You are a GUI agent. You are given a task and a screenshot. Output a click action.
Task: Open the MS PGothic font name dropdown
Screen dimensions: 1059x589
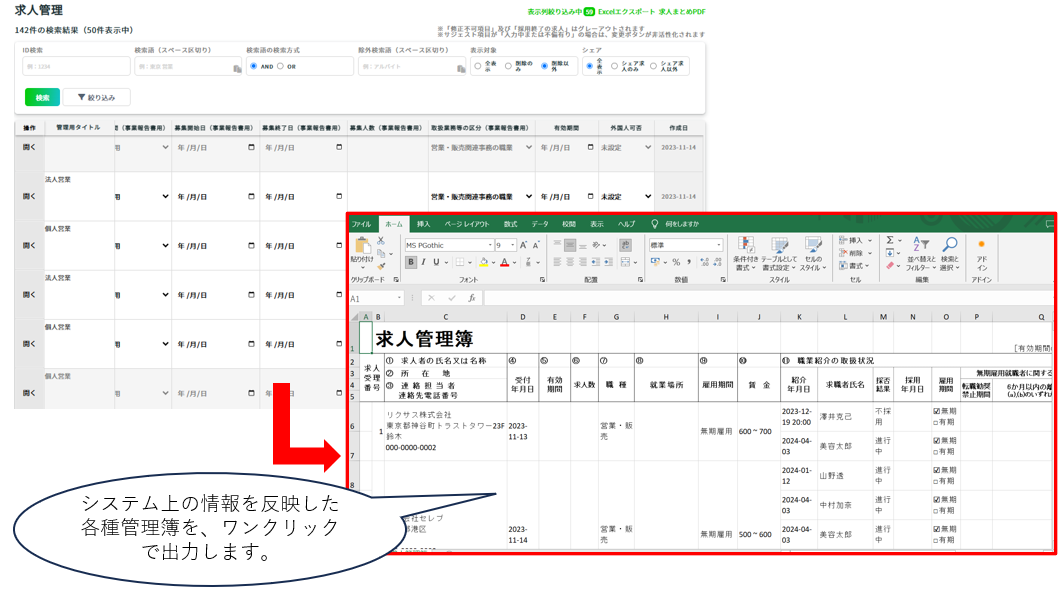point(489,245)
